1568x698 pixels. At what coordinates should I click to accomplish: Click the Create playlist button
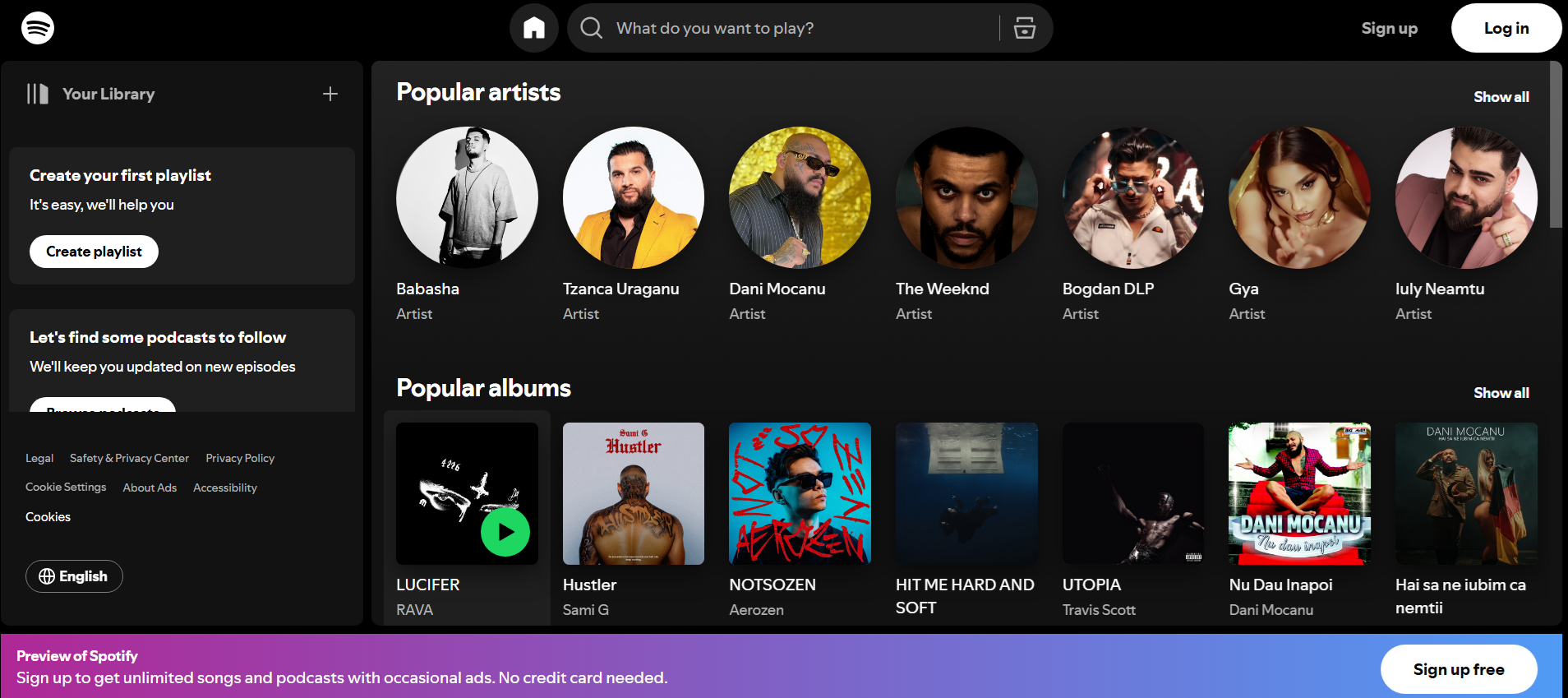(x=94, y=252)
